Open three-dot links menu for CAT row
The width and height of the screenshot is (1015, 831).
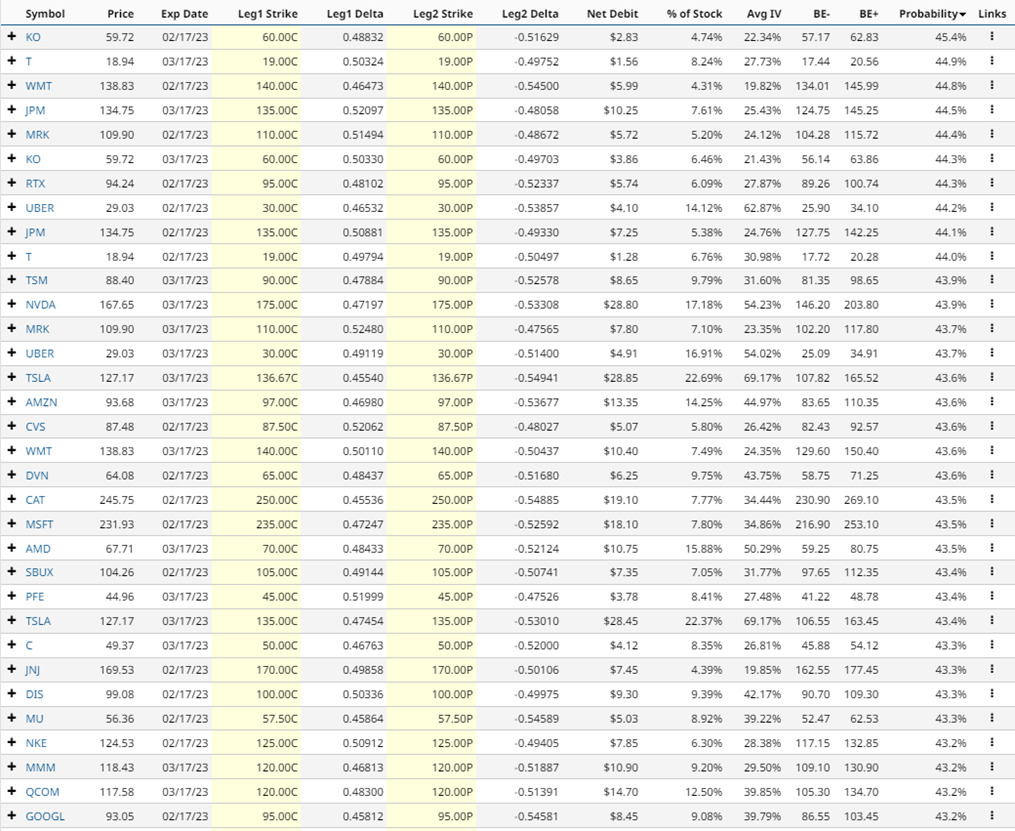click(991, 499)
